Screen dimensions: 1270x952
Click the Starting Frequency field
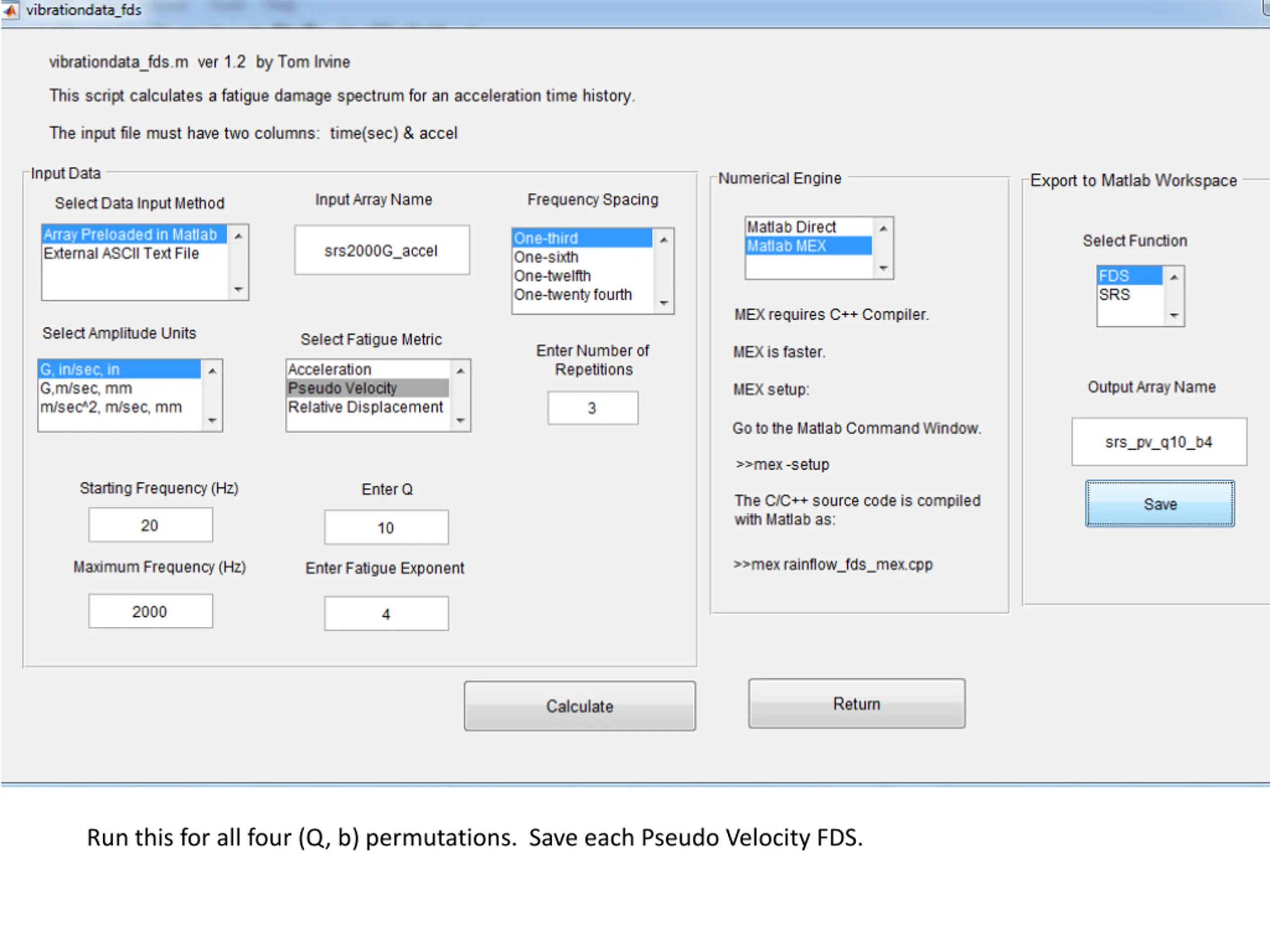coord(150,525)
